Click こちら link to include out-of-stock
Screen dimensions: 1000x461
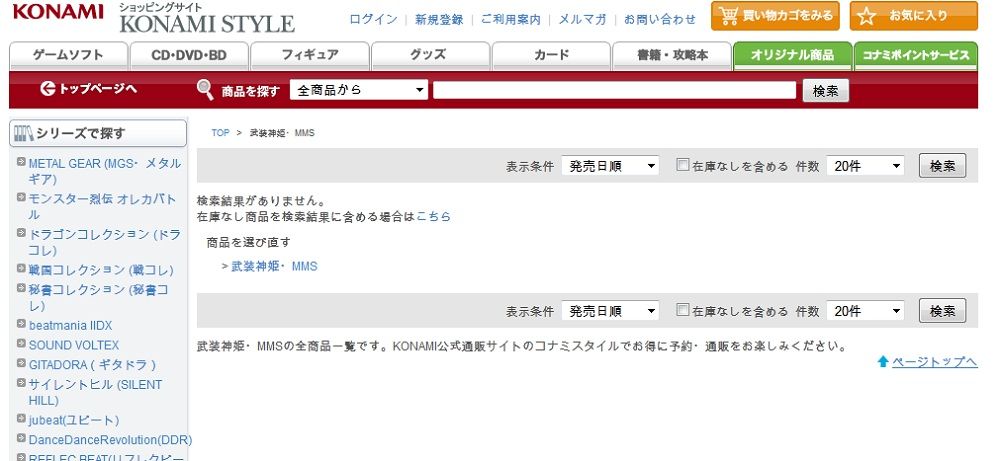coord(433,217)
